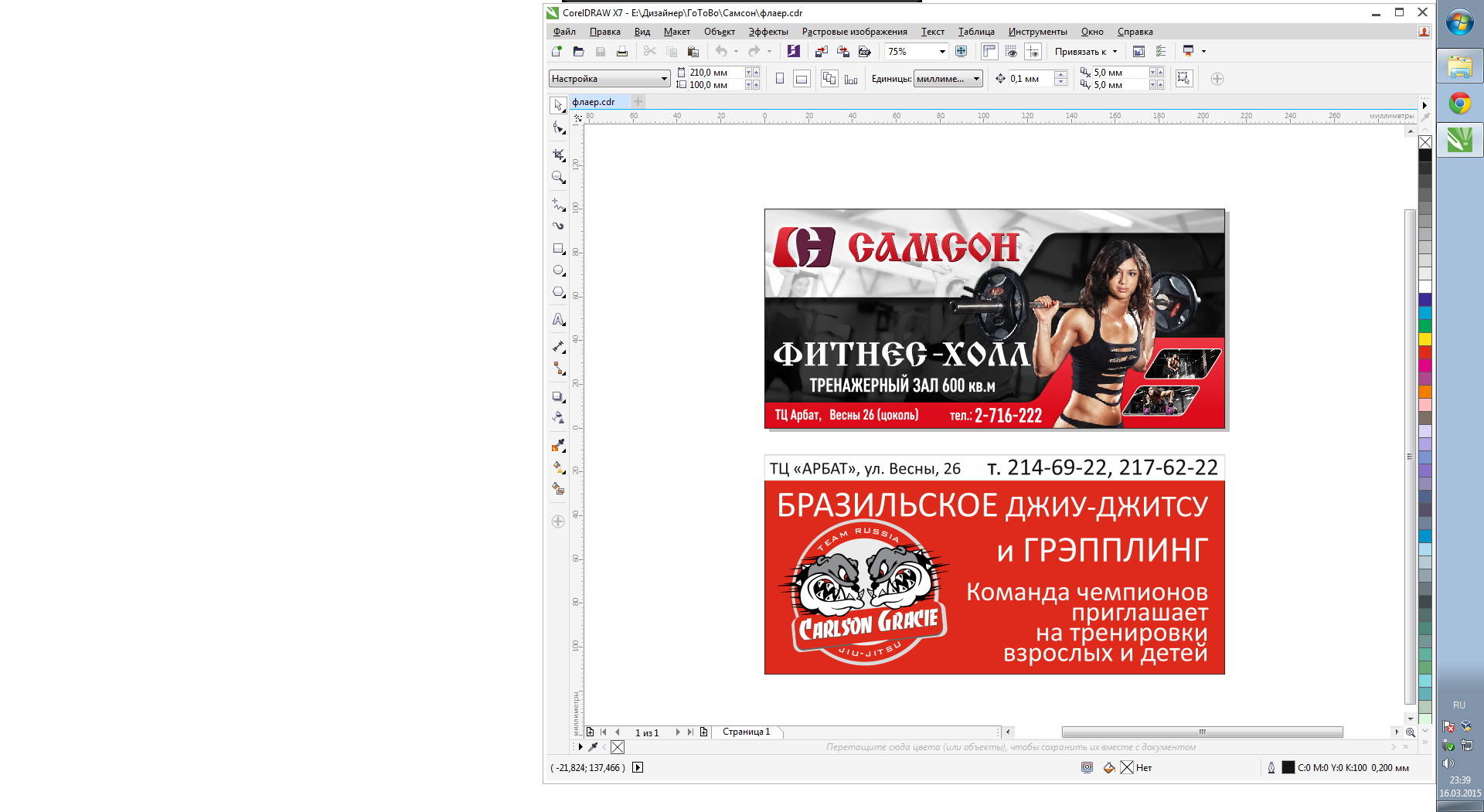The height and width of the screenshot is (812, 1484).
Task: Toggle Treat as filled button
Action: point(1183,79)
